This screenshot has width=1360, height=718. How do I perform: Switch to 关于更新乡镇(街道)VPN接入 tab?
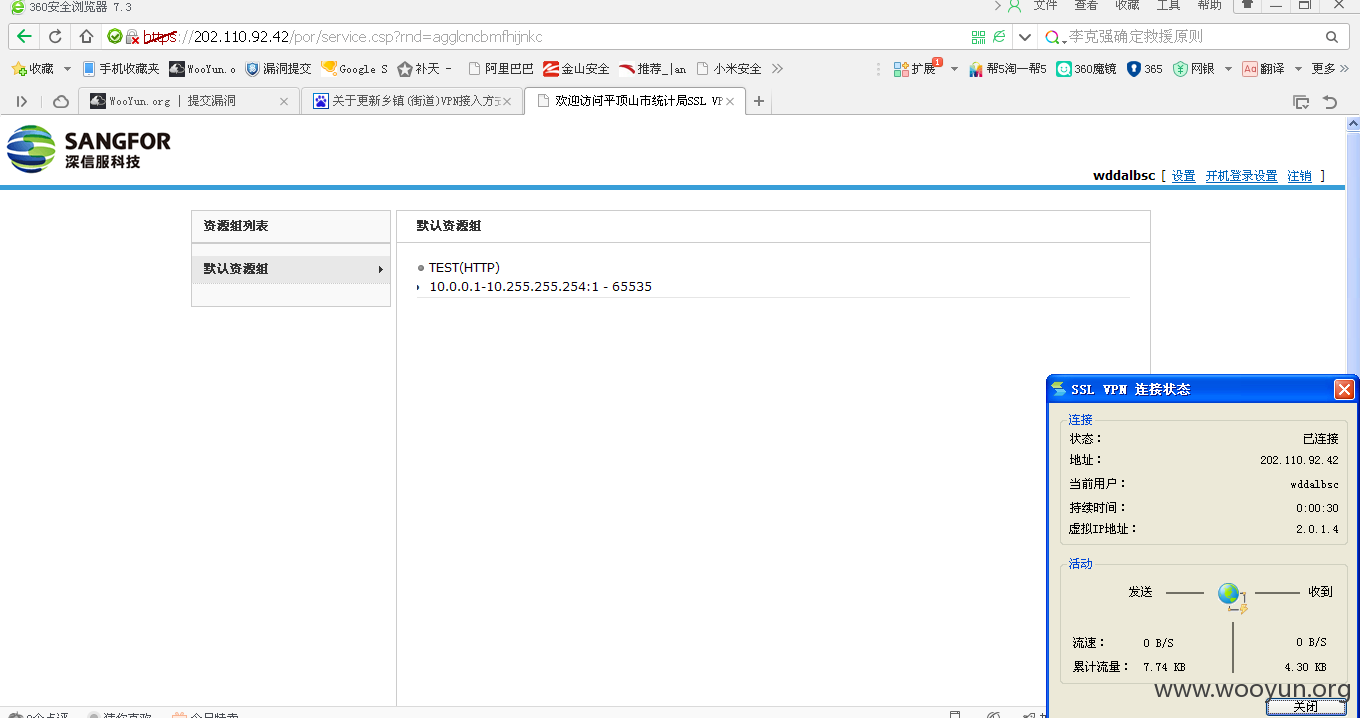coord(410,101)
